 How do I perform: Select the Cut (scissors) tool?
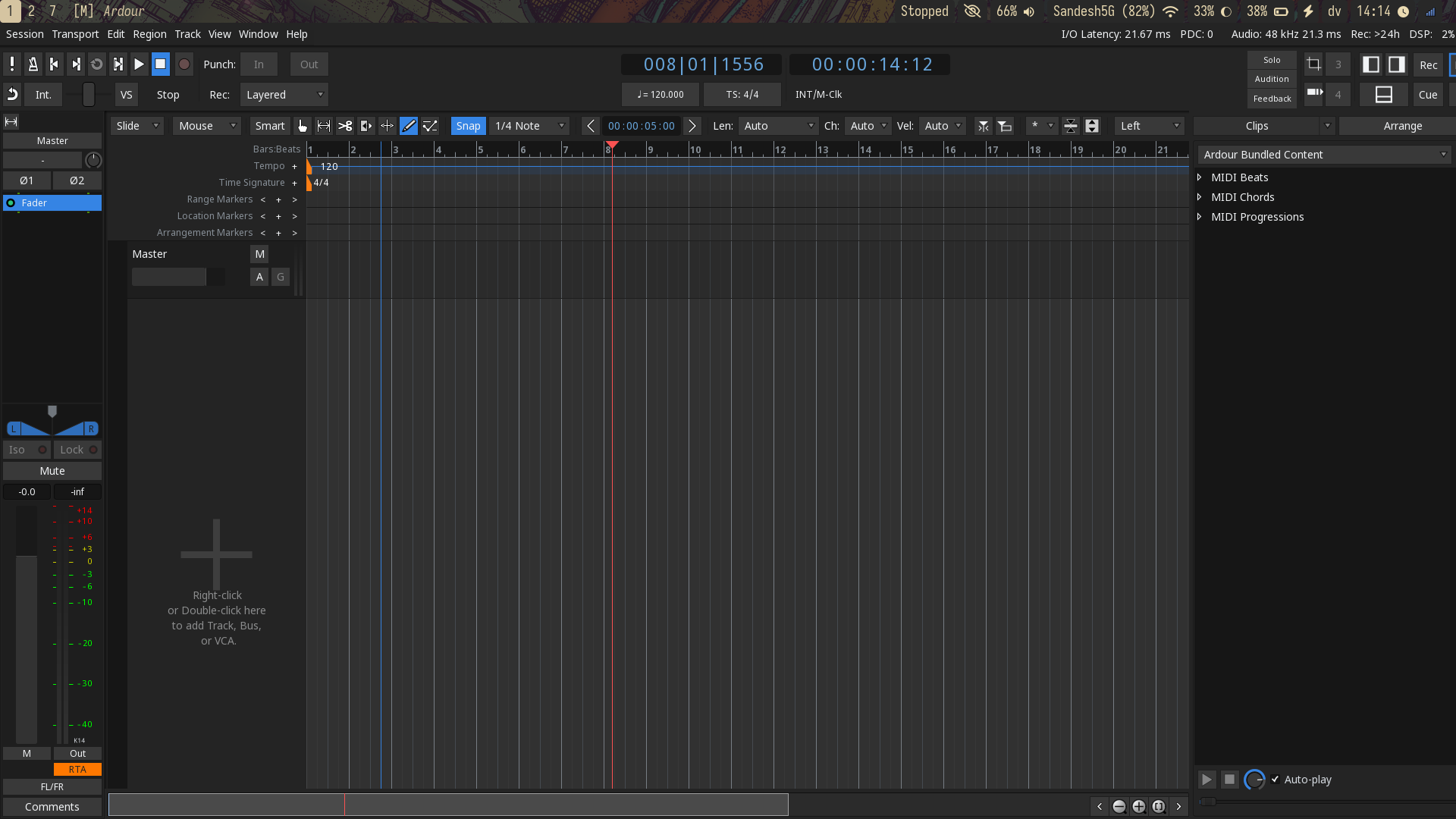point(345,126)
